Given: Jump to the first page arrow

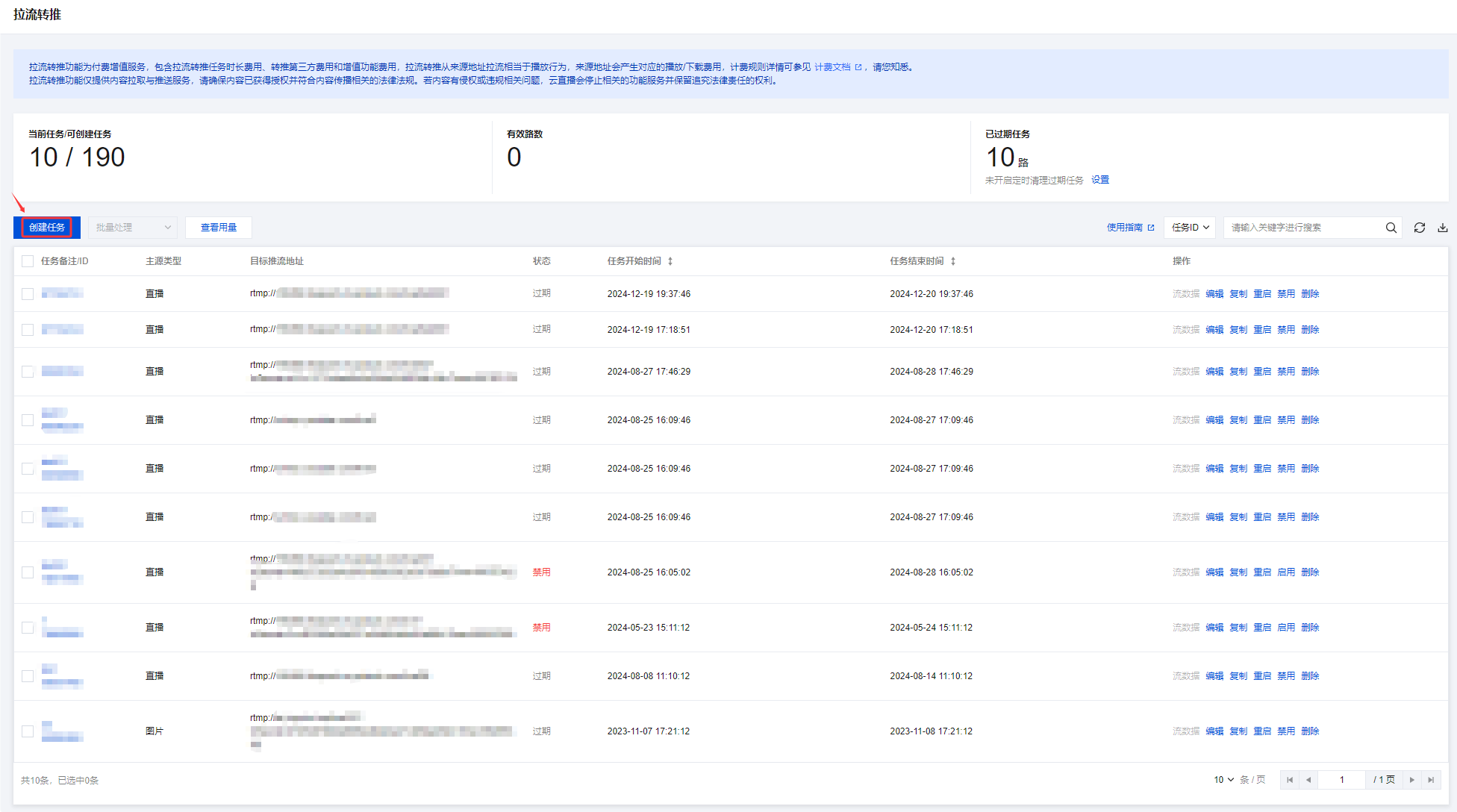Looking at the screenshot, I should point(1290,780).
